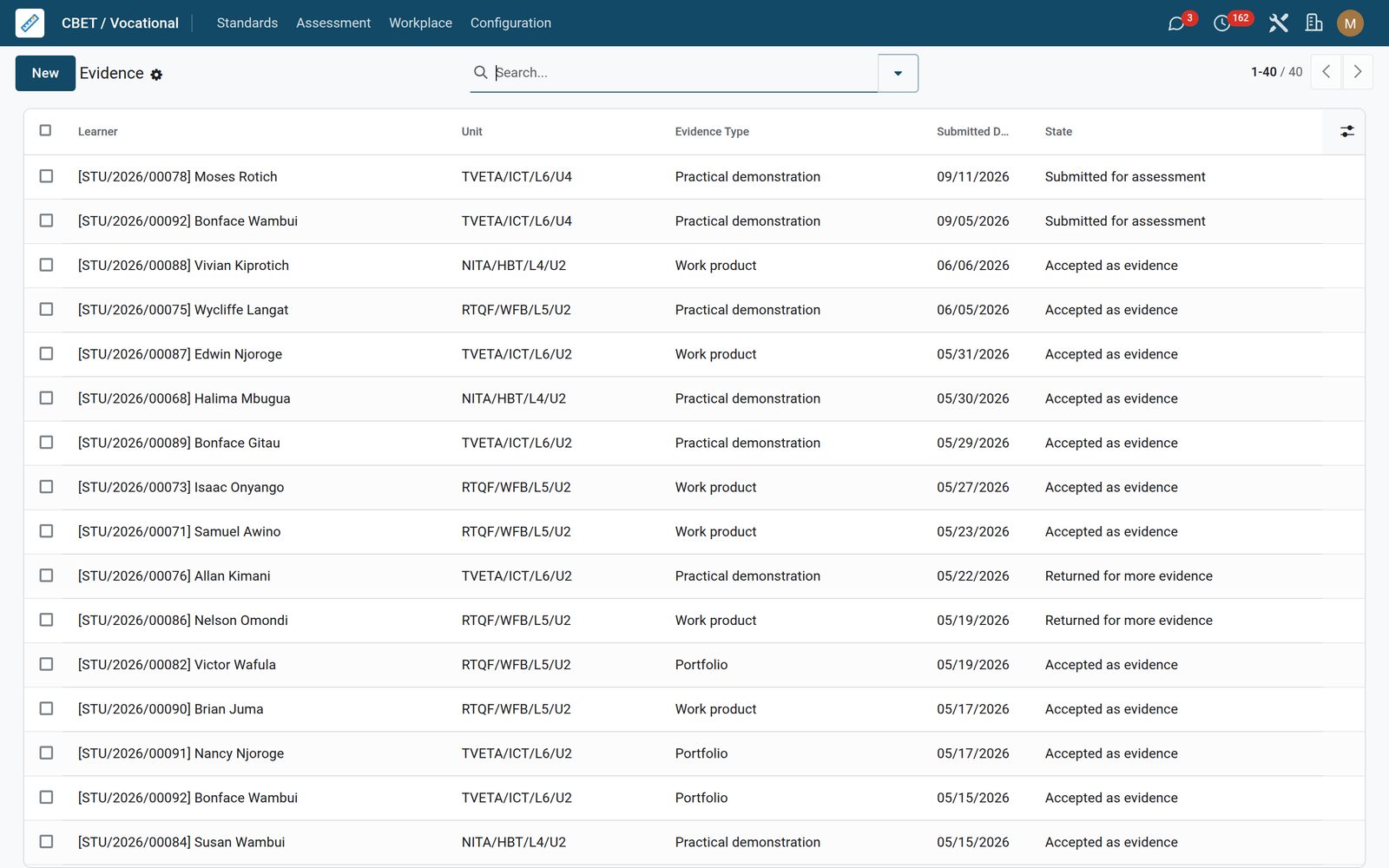Open the Configuration menu
This screenshot has height=868, width=1389.
tap(510, 23)
